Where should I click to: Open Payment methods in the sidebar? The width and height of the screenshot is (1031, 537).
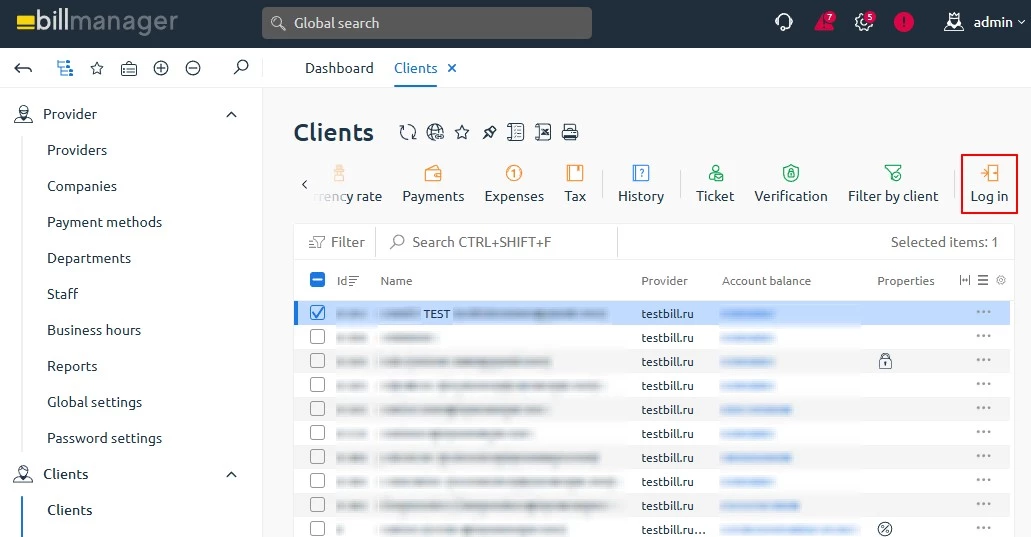pyautogui.click(x=104, y=222)
